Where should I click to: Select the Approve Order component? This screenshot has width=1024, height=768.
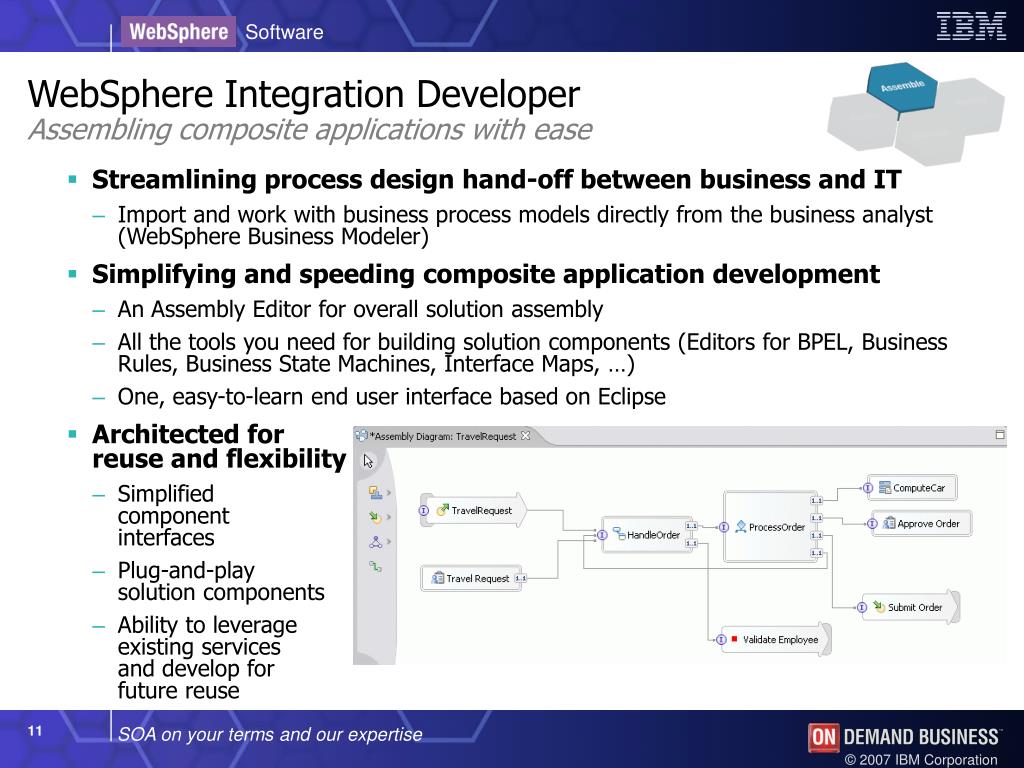point(927,524)
